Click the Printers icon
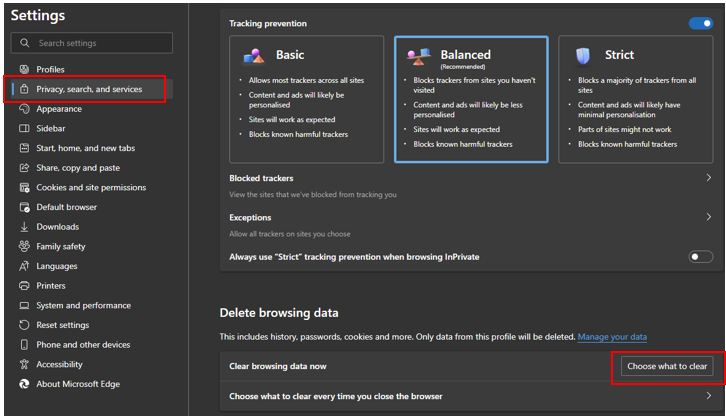Image resolution: width=726 pixels, height=416 pixels. point(24,286)
